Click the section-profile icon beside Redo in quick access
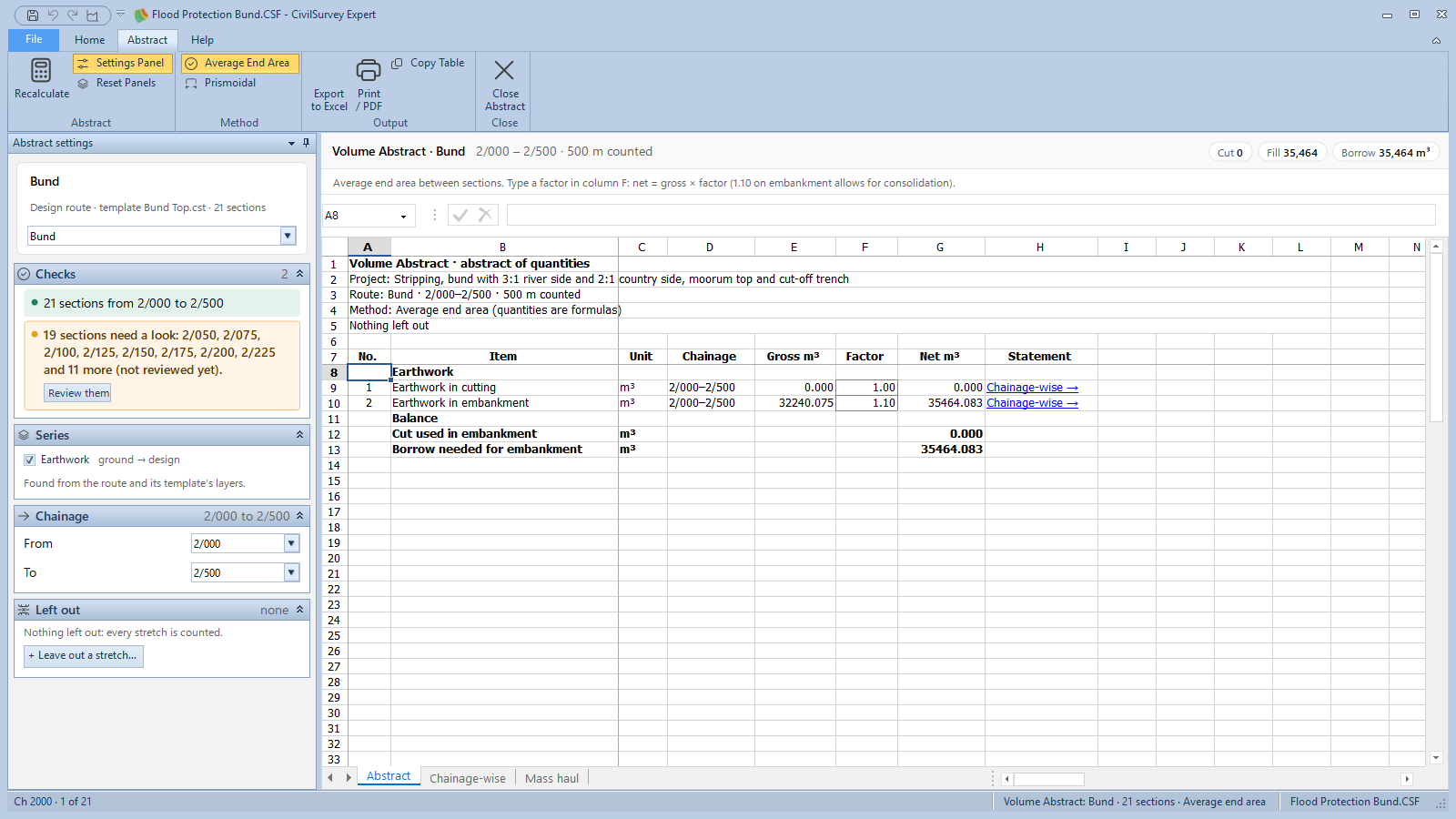 point(93,15)
